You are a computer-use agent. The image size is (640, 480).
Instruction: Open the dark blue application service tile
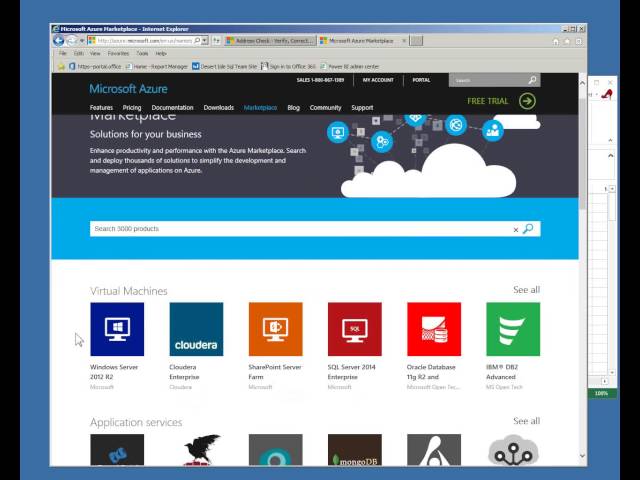point(117,450)
